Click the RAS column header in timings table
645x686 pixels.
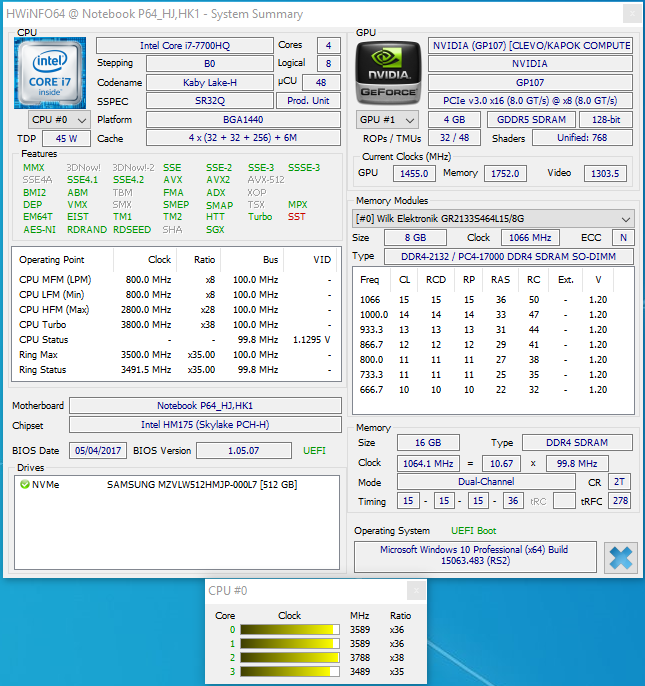500,280
